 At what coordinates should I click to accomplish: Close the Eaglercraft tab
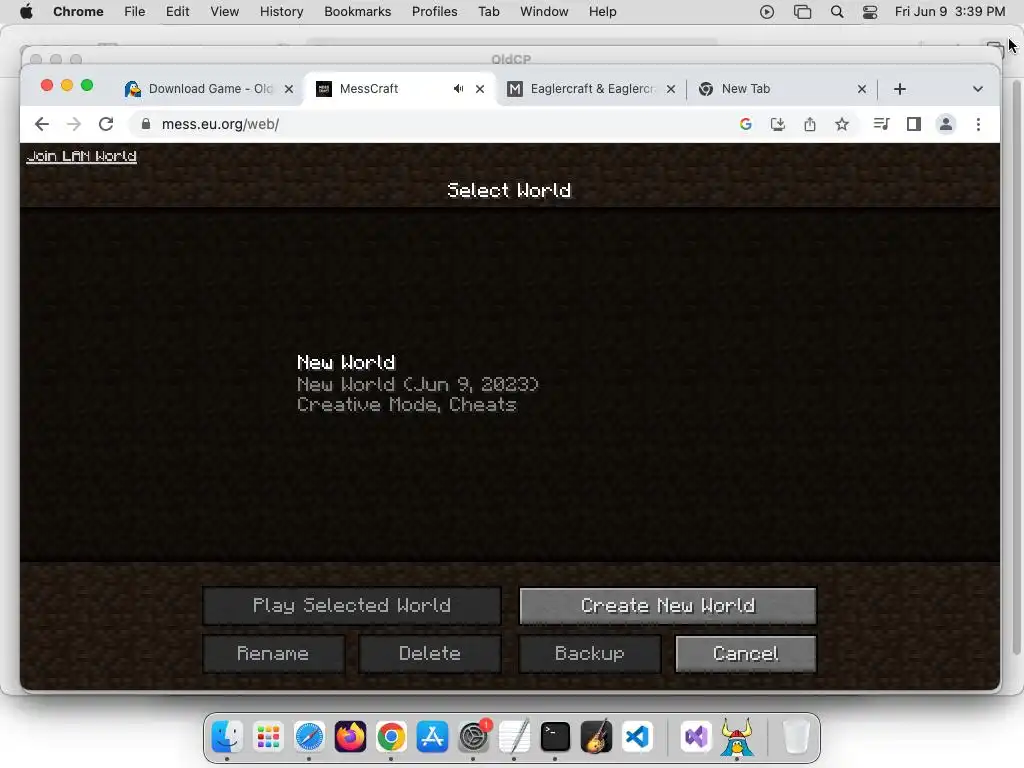(x=671, y=89)
